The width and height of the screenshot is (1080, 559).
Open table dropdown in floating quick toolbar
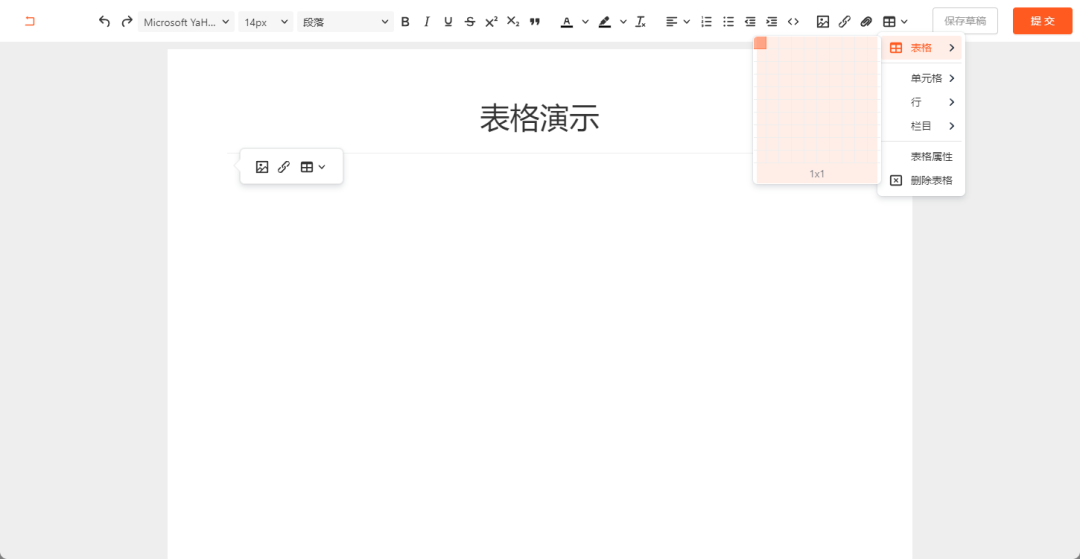point(313,167)
